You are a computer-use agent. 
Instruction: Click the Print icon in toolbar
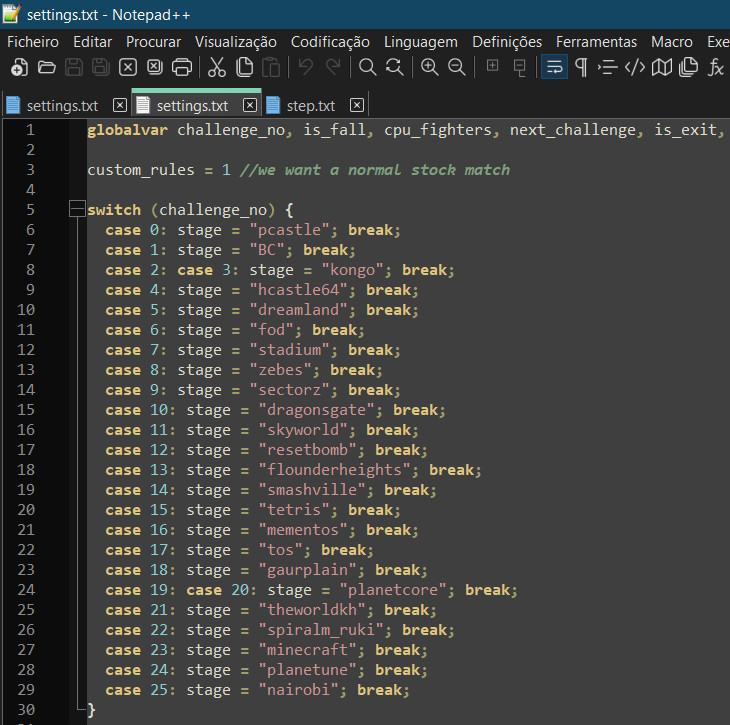coord(182,68)
